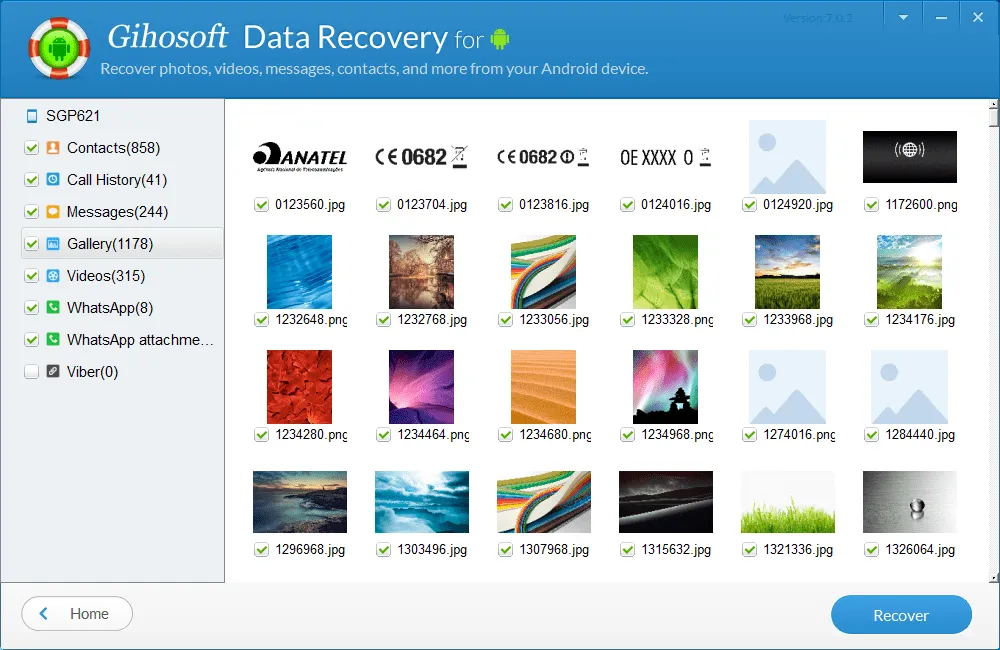Open the title bar dropdown menu arrow
The image size is (1000, 650).
[904, 17]
